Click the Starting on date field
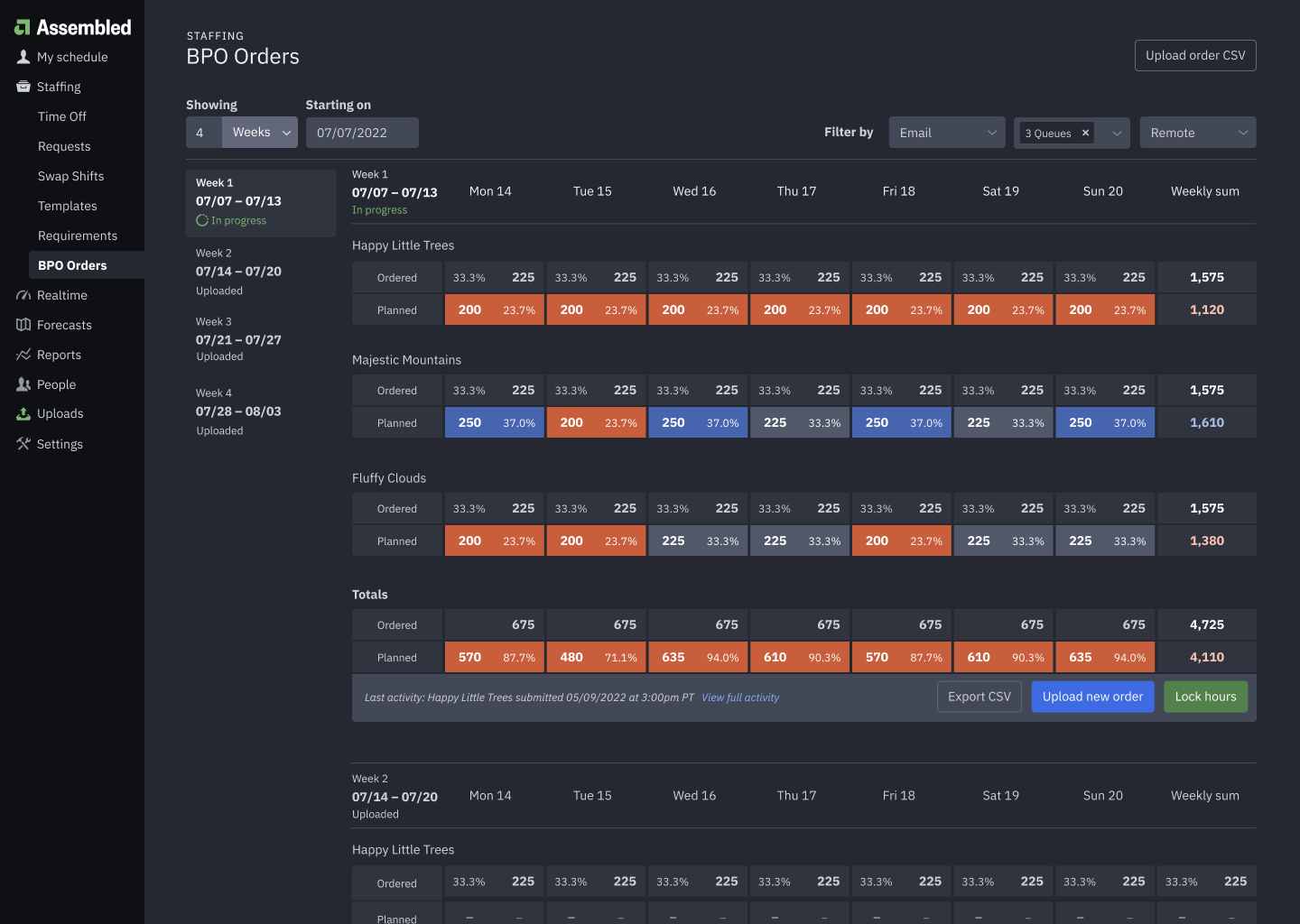1300x924 pixels. tap(362, 133)
